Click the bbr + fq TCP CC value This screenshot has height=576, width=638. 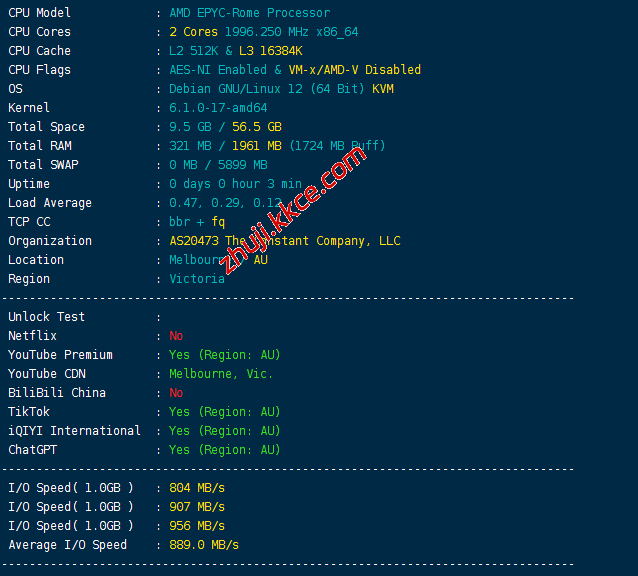pyautogui.click(x=197, y=222)
